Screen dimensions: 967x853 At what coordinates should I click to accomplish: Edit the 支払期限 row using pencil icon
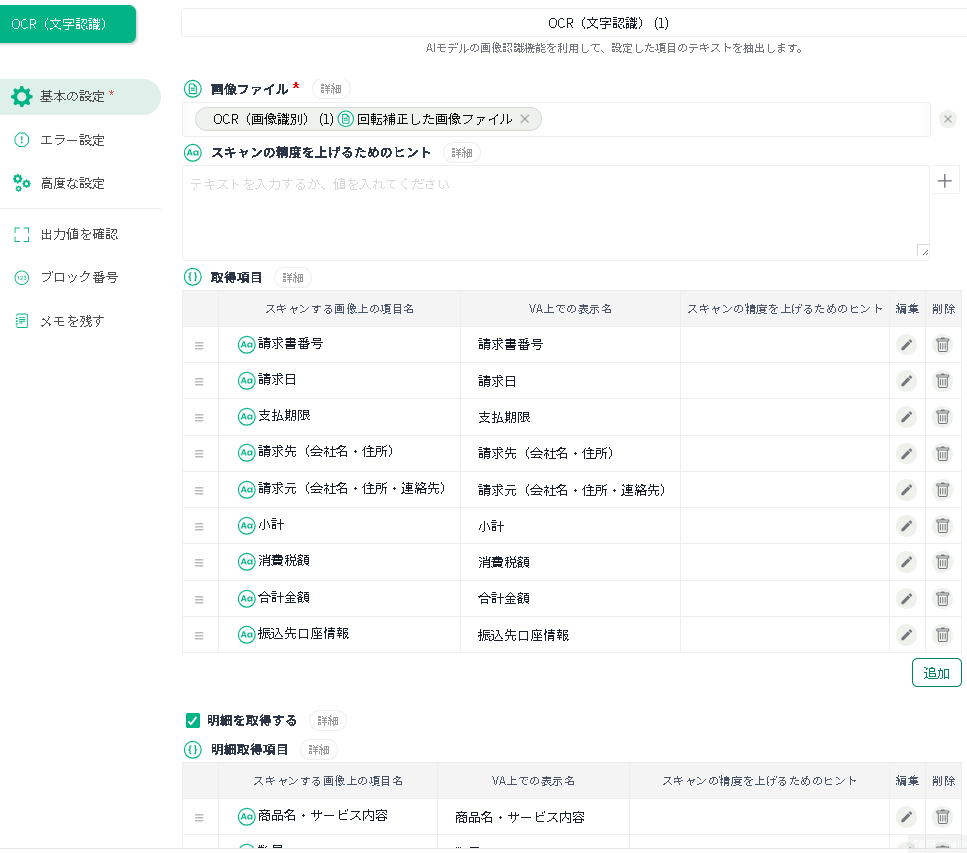(906, 417)
